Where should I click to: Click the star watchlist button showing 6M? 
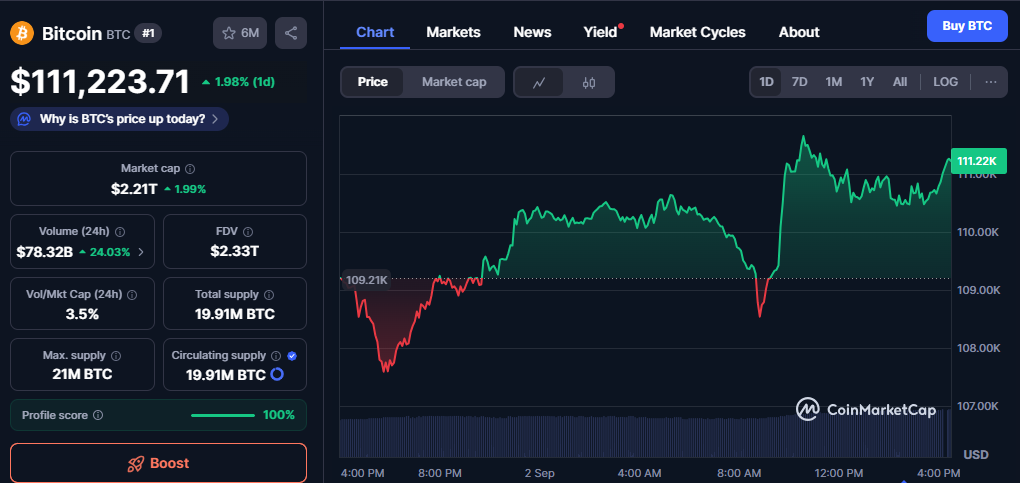[240, 33]
